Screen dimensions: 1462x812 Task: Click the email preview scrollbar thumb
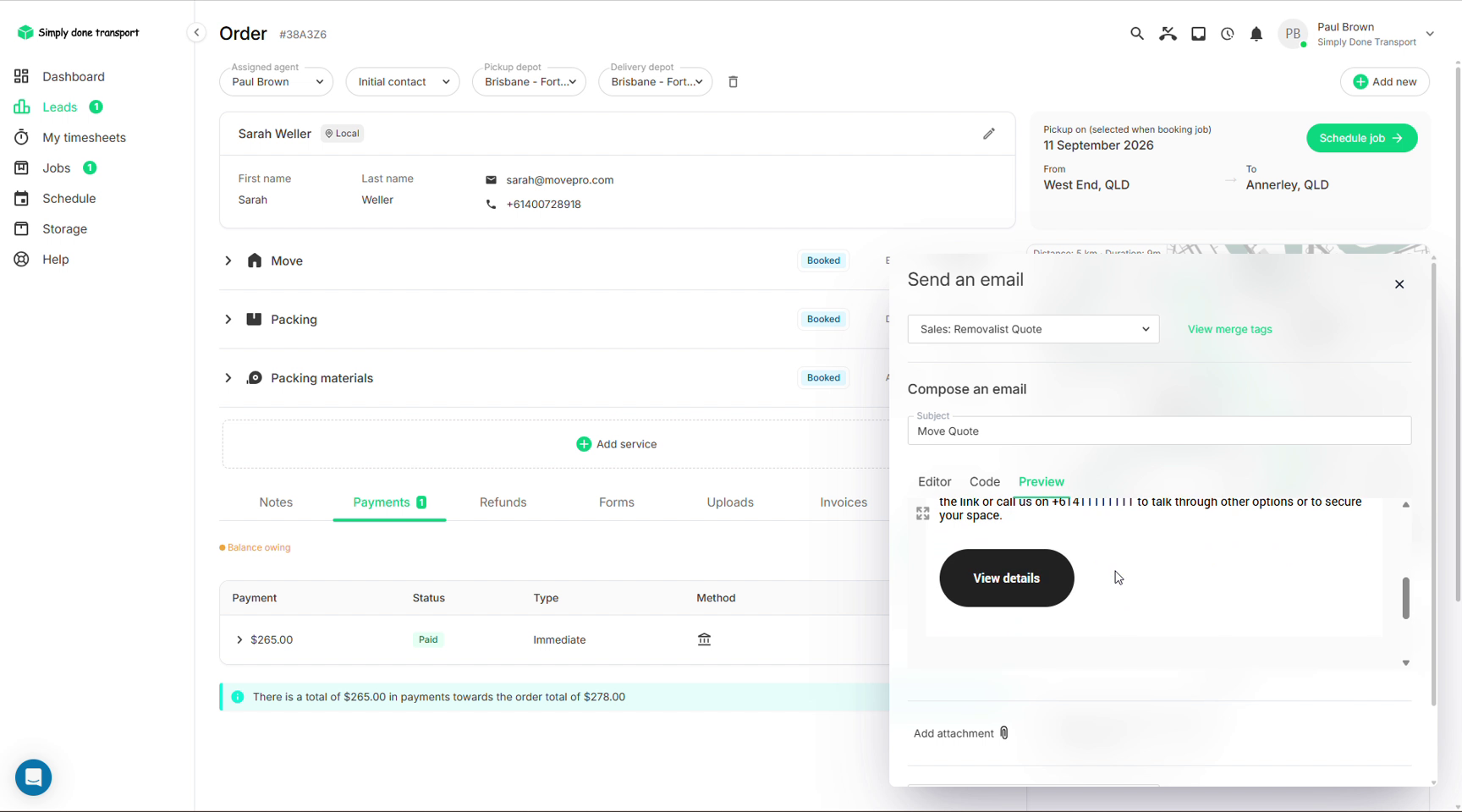click(1405, 598)
